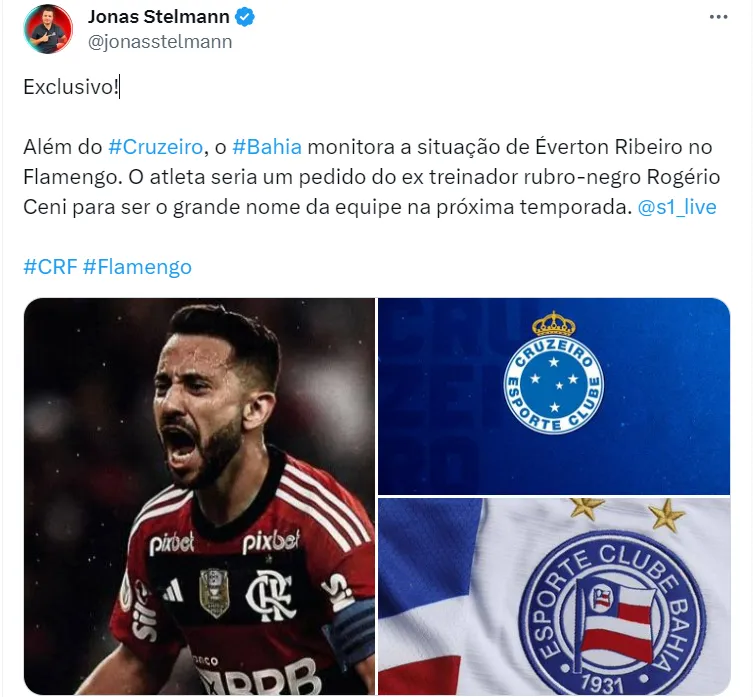Click the Jonas Stelmann display name
This screenshot has width=755, height=697.
click(158, 17)
